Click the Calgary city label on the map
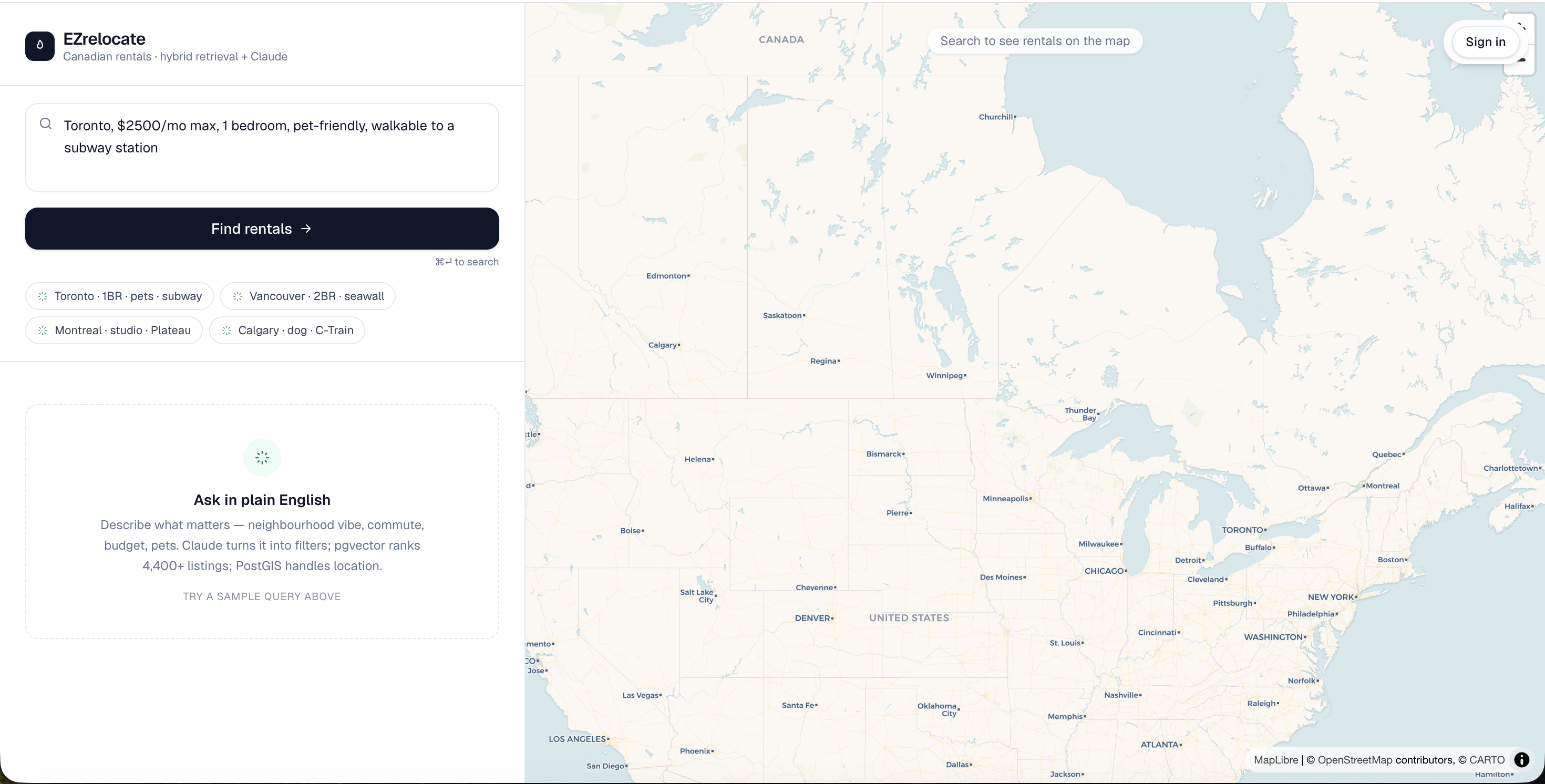1545x784 pixels. (662, 346)
